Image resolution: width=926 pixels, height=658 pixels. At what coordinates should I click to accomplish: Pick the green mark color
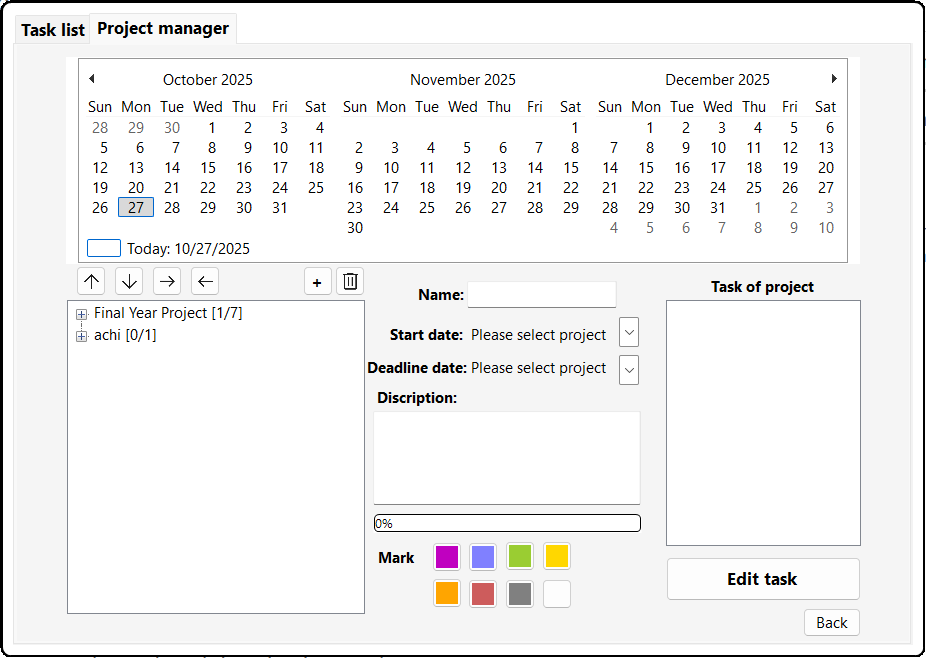tap(520, 556)
